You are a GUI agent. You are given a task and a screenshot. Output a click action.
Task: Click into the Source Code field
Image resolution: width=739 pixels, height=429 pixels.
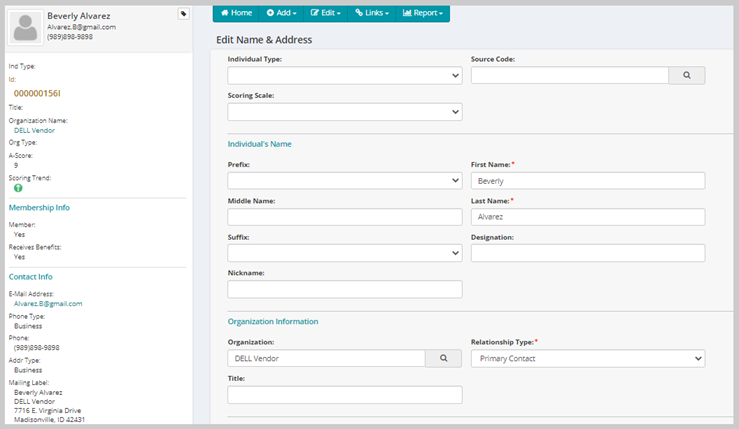pos(570,75)
